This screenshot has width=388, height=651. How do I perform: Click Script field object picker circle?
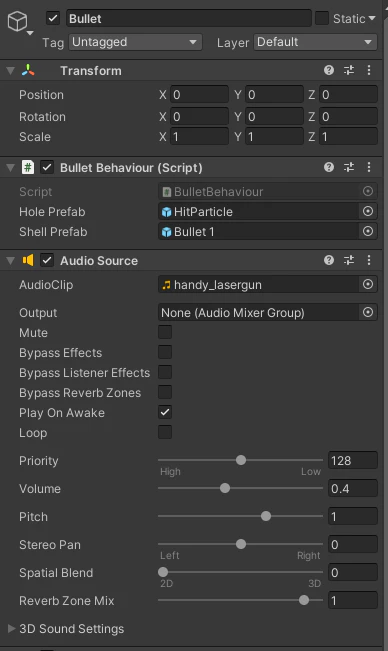pos(368,191)
